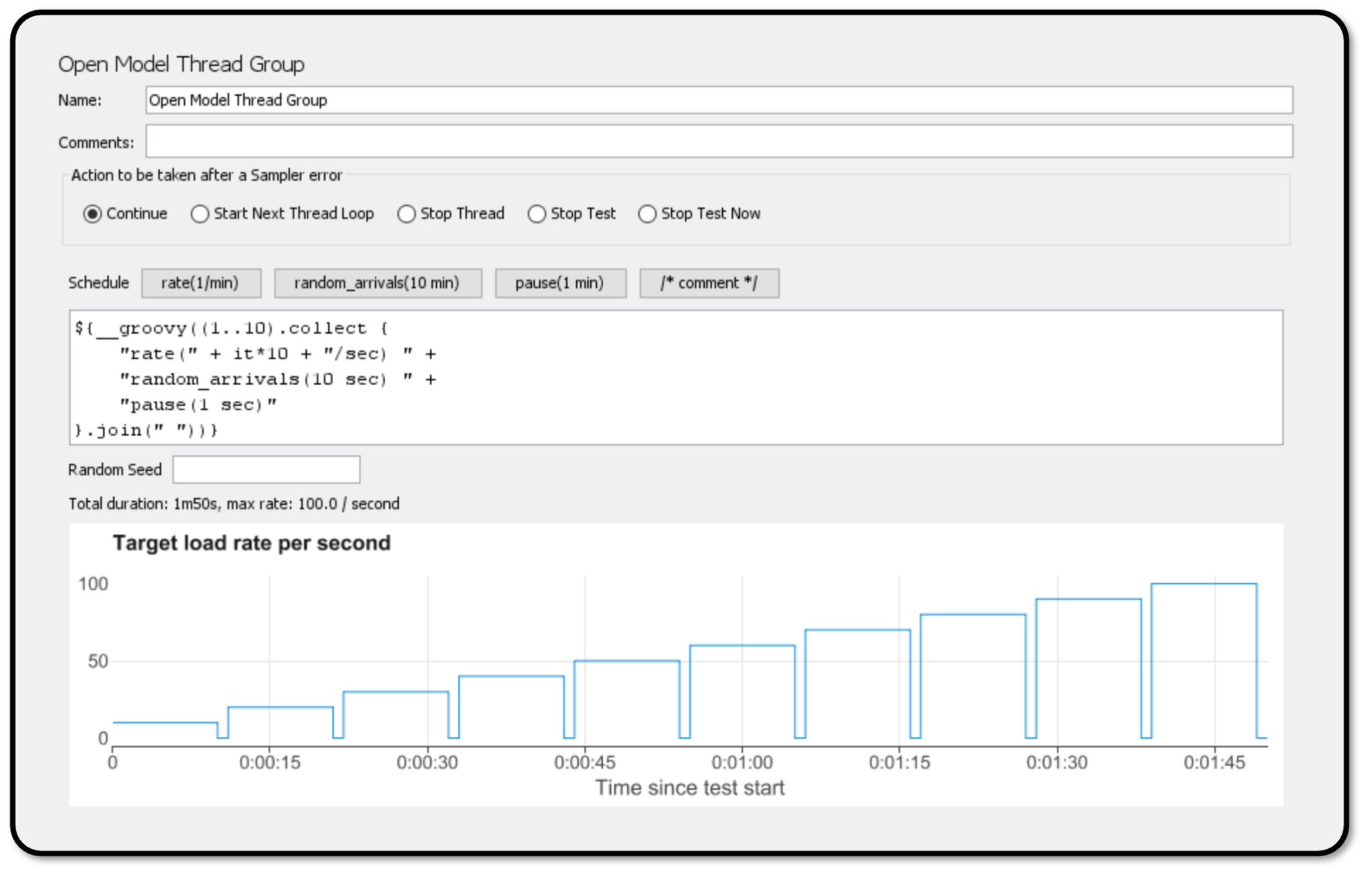Click the 0:01:30 time axis label
This screenshot has height=879, width=1372.
[1056, 762]
